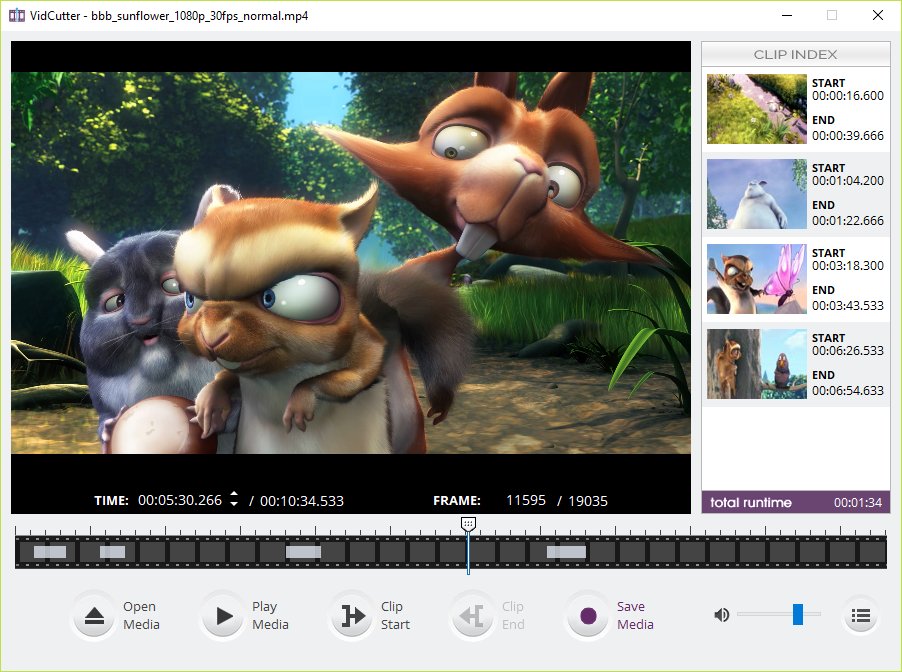
Task: Click the purple Save Media icon
Action: [587, 616]
